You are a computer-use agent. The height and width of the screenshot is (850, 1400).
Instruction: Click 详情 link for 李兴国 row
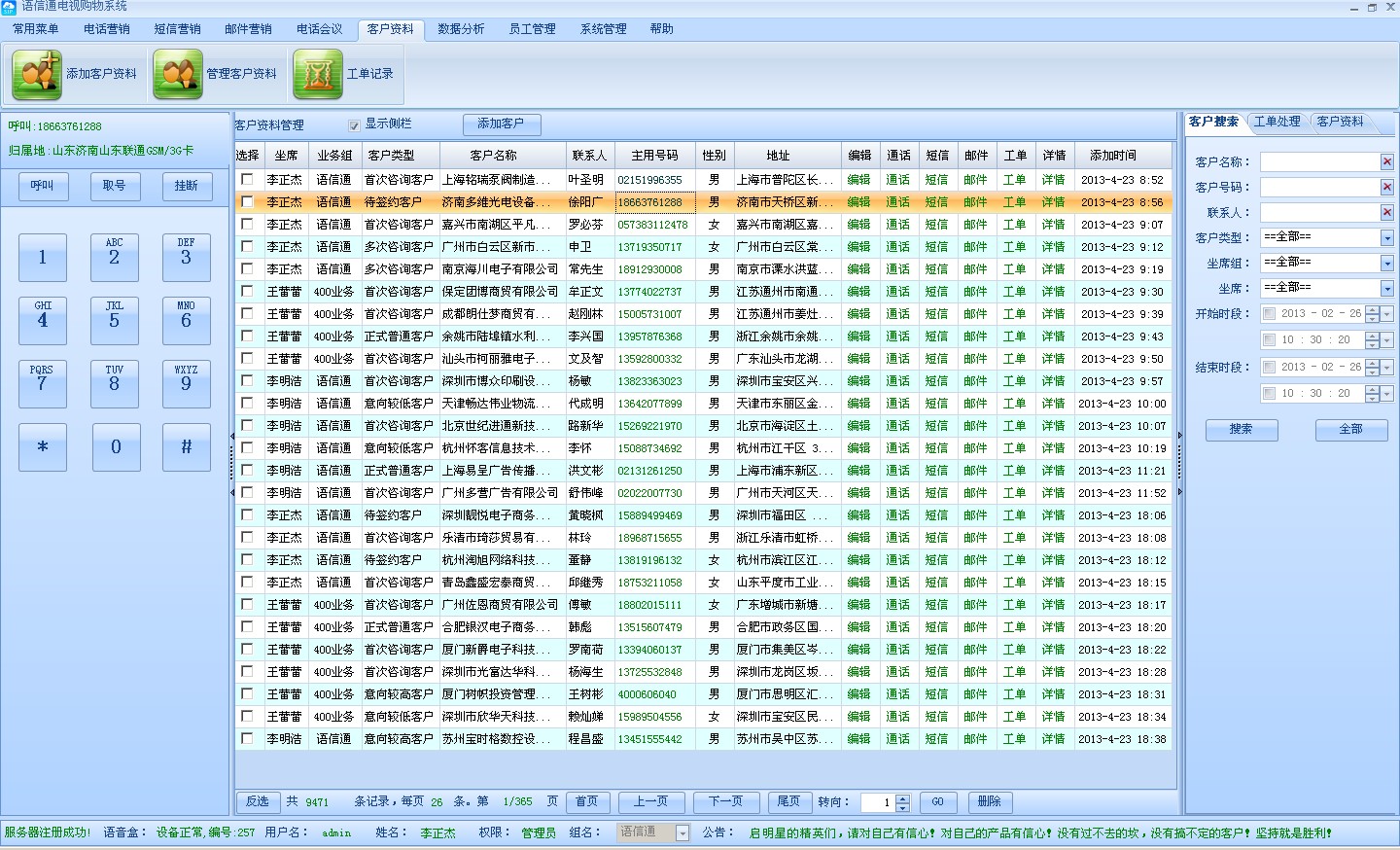1053,336
